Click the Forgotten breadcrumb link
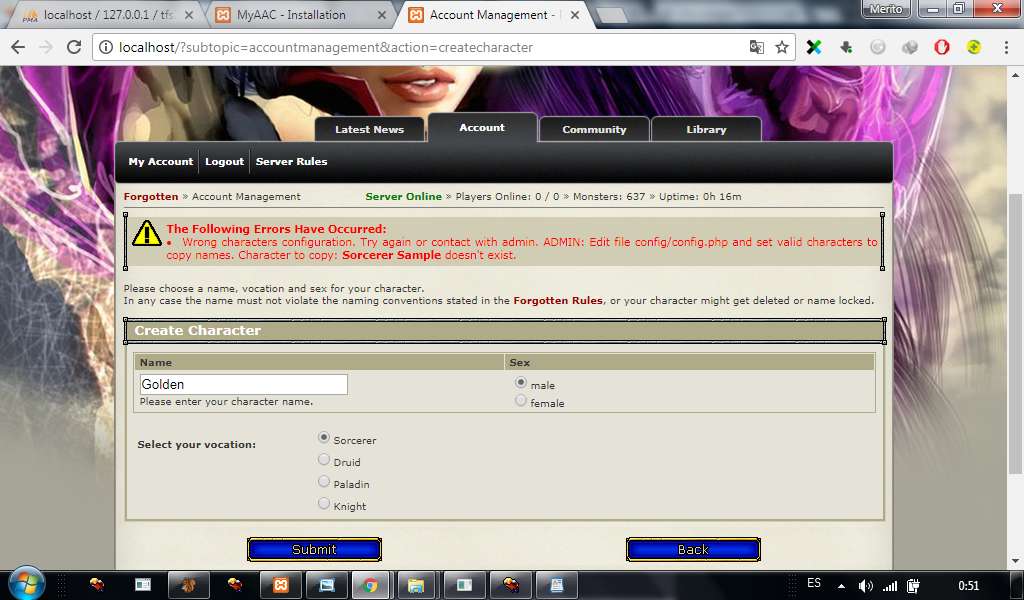The height and width of the screenshot is (600, 1024). [x=151, y=197]
